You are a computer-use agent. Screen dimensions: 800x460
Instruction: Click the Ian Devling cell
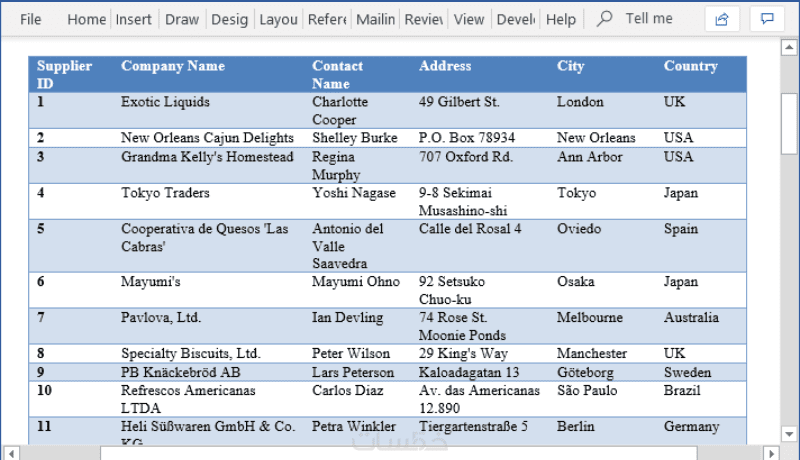click(x=358, y=326)
